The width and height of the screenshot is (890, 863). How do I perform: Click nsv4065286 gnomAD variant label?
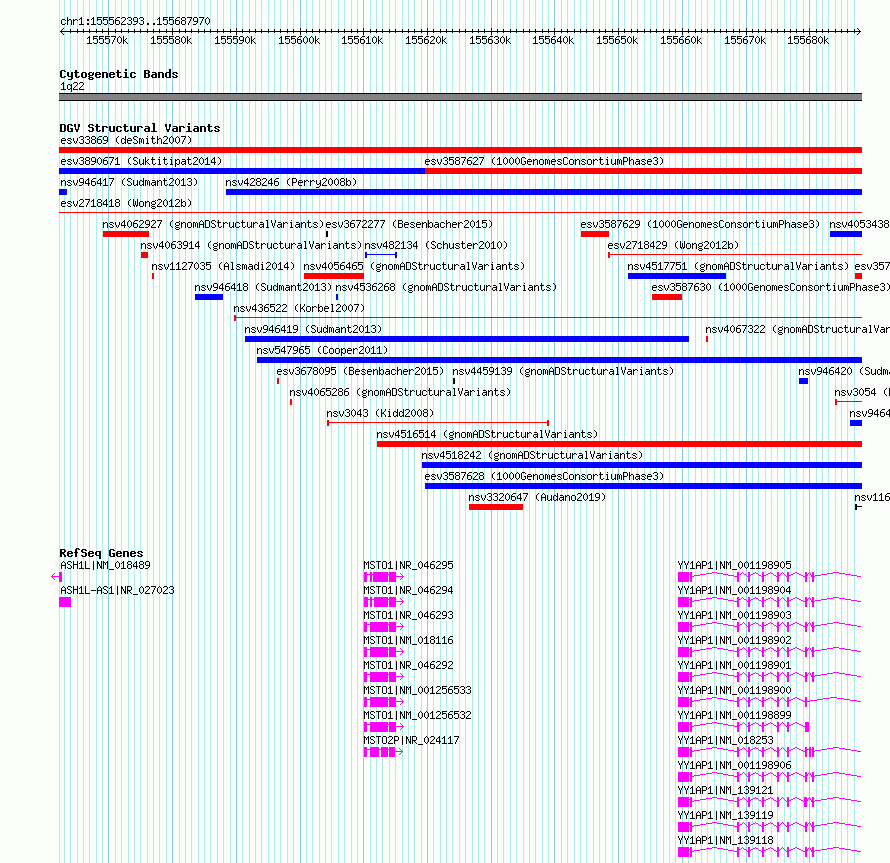(400, 392)
